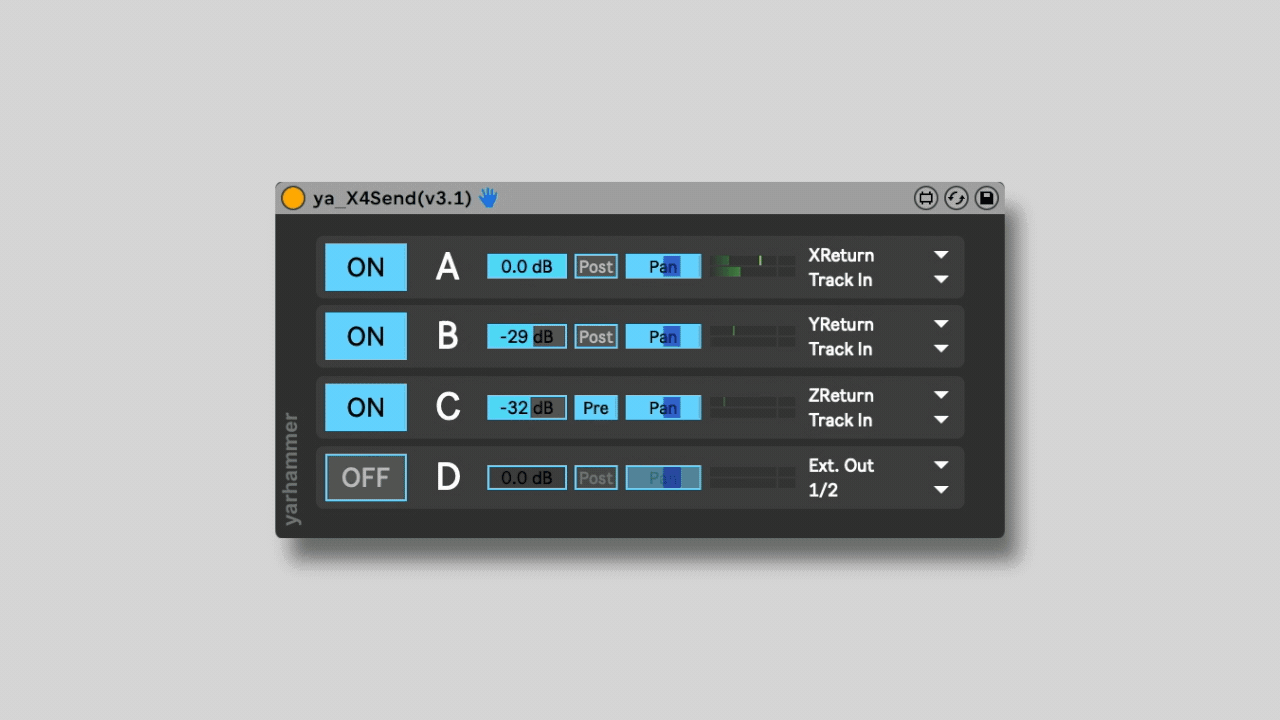Click send D gain field 0.0 dB
This screenshot has width=1280, height=720.
pyautogui.click(x=527, y=477)
